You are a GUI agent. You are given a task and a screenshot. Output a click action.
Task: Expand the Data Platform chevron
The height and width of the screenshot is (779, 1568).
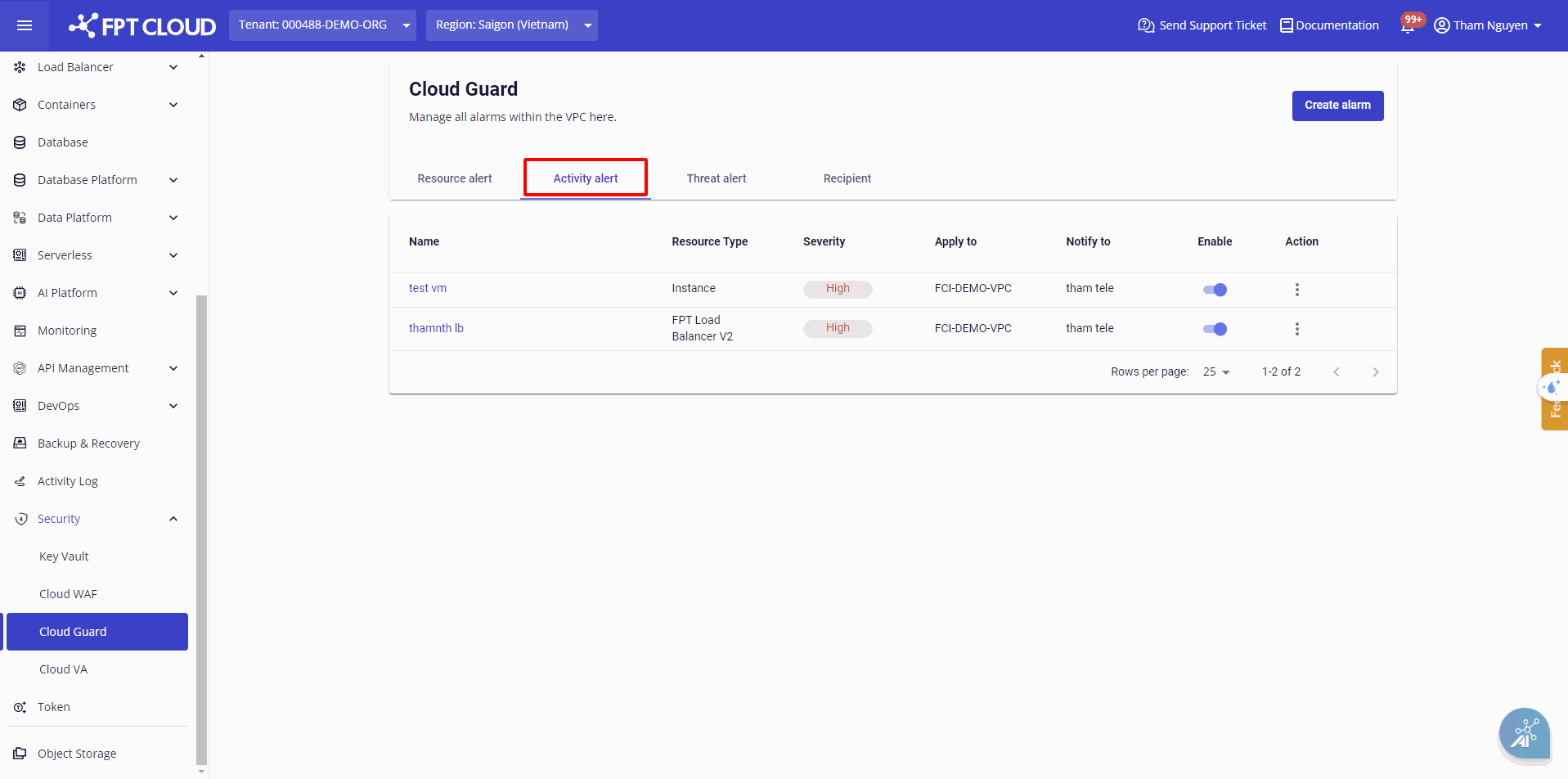(x=173, y=218)
